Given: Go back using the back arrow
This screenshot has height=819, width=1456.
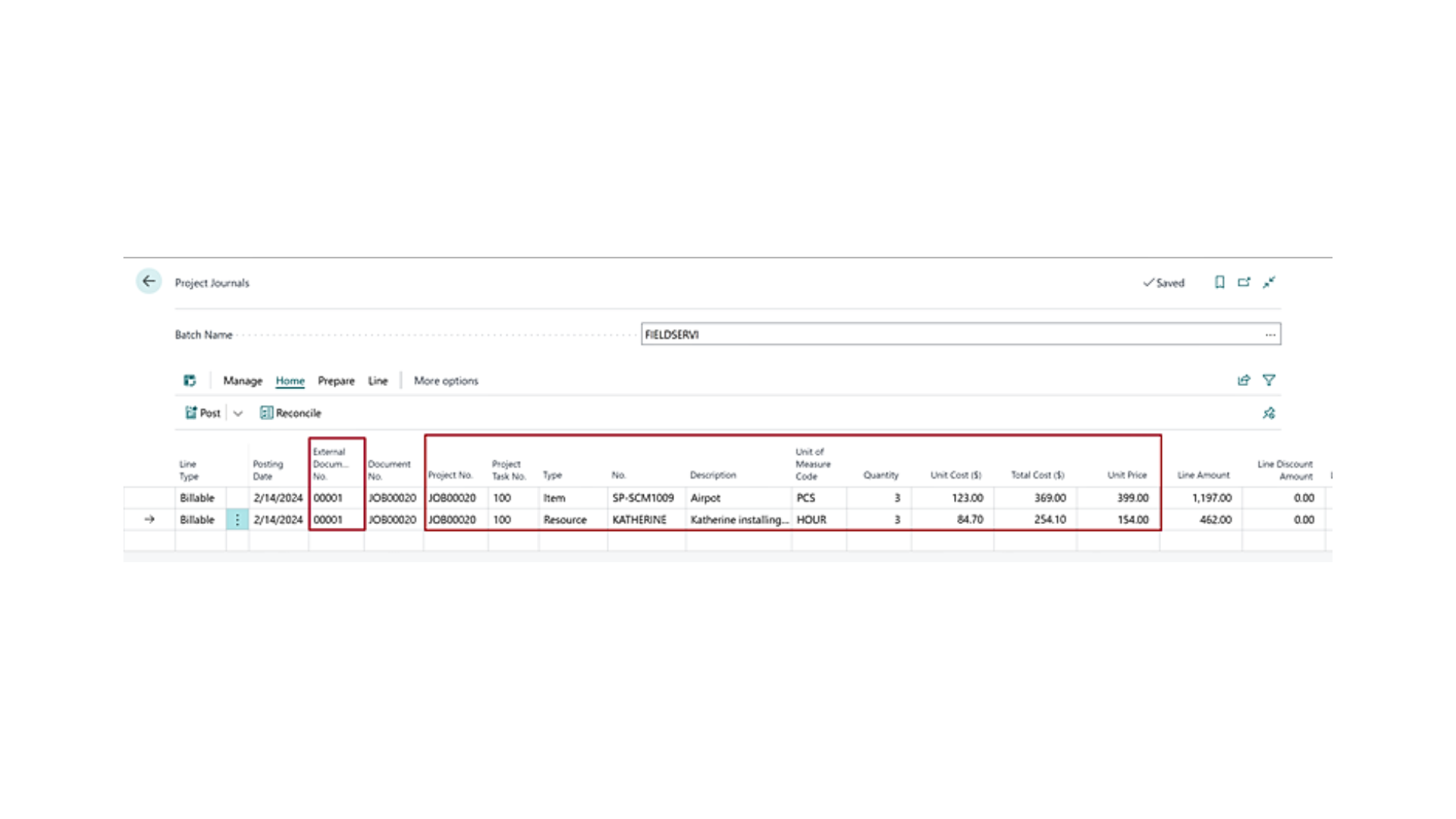Looking at the screenshot, I should click(149, 281).
